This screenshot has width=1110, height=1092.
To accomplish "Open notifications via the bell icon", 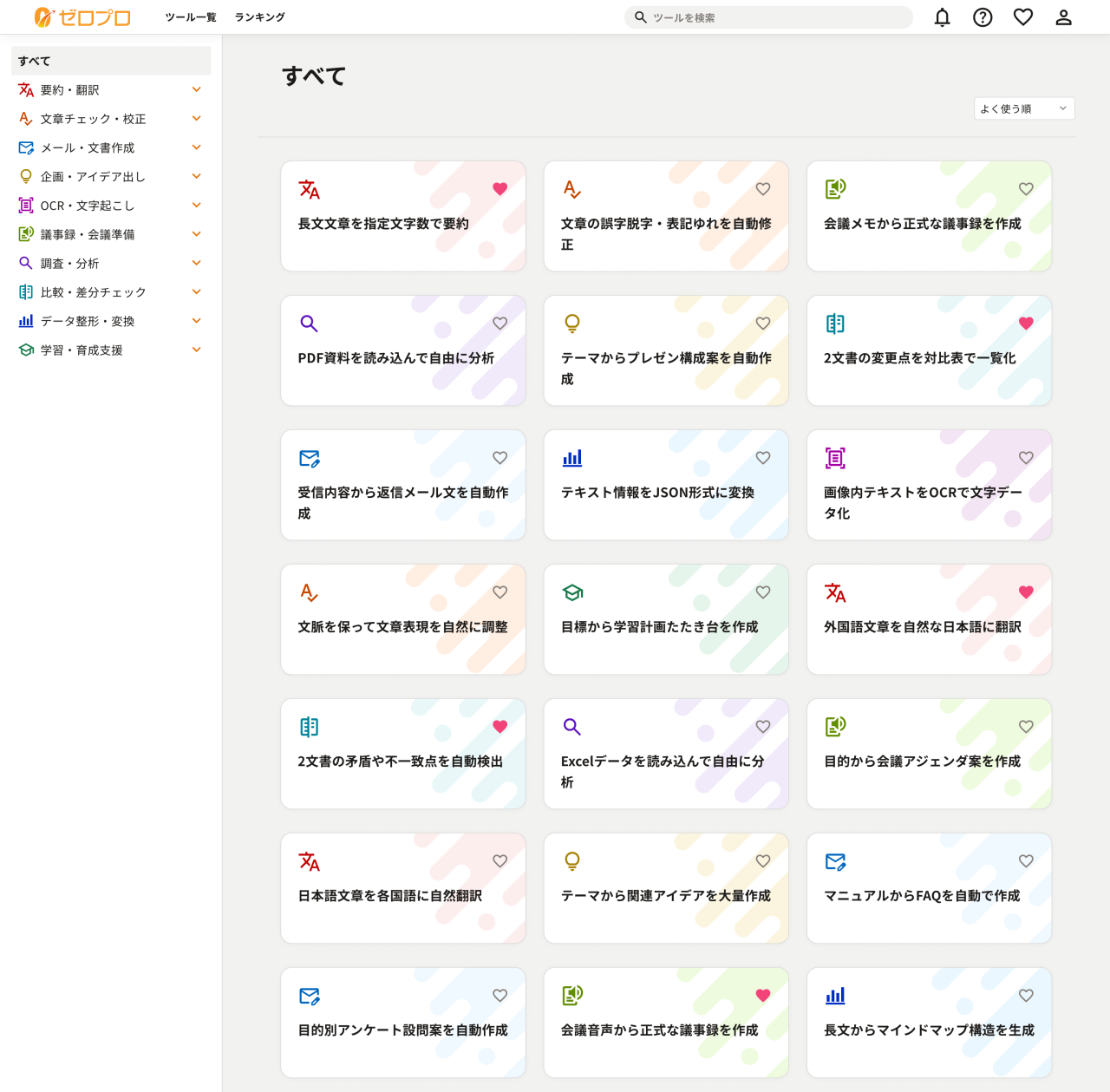I will click(941, 16).
